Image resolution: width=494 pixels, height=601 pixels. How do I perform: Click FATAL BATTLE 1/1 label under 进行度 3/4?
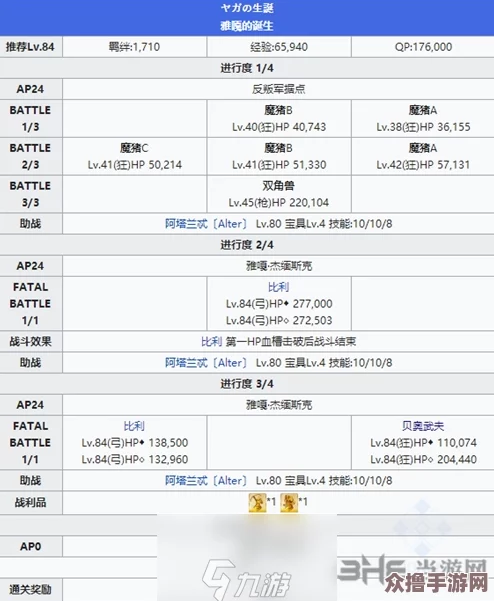click(31, 443)
